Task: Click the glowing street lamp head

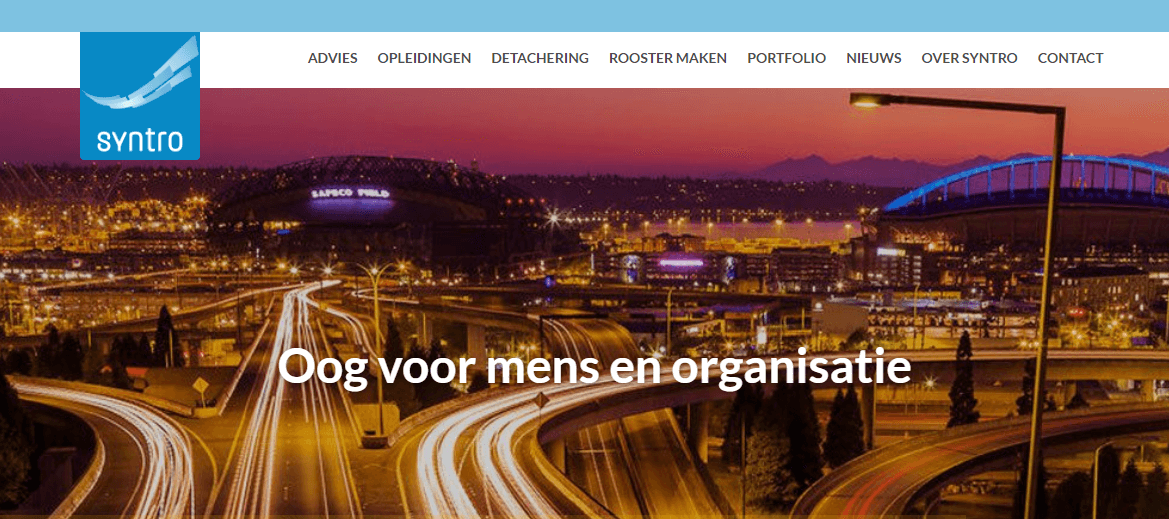Action: pos(866,101)
